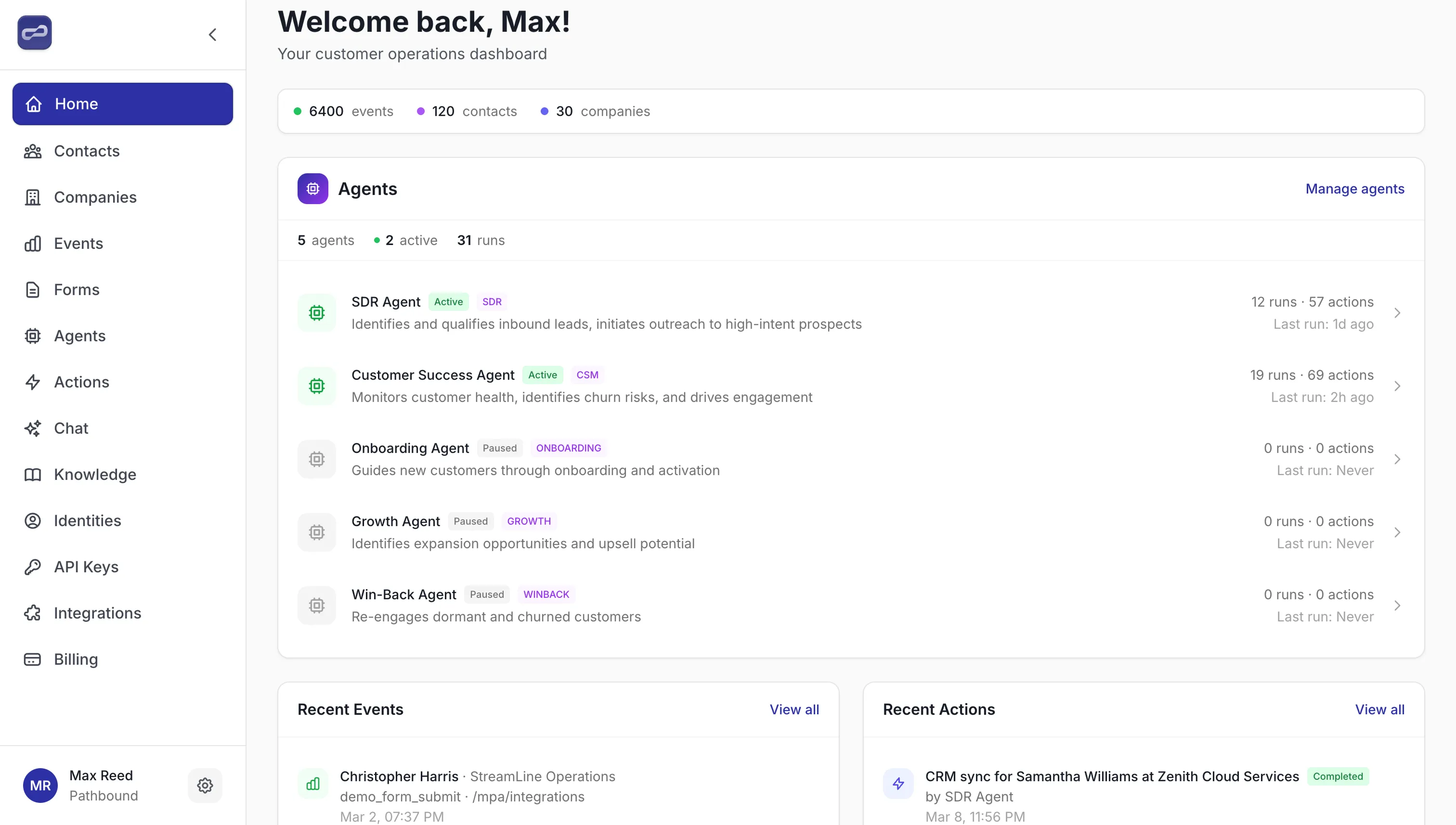The width and height of the screenshot is (1456, 825).
Task: Click the MR user avatar
Action: (x=40, y=786)
